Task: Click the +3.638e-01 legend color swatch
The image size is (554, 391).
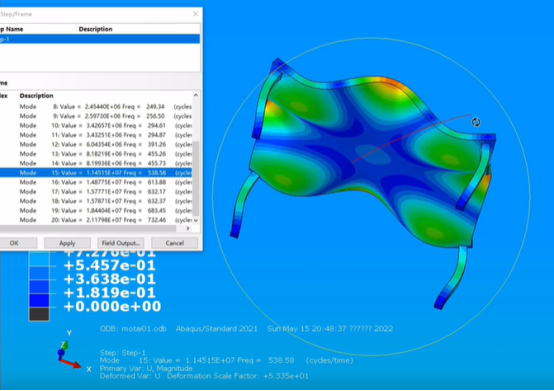Action: click(39, 280)
